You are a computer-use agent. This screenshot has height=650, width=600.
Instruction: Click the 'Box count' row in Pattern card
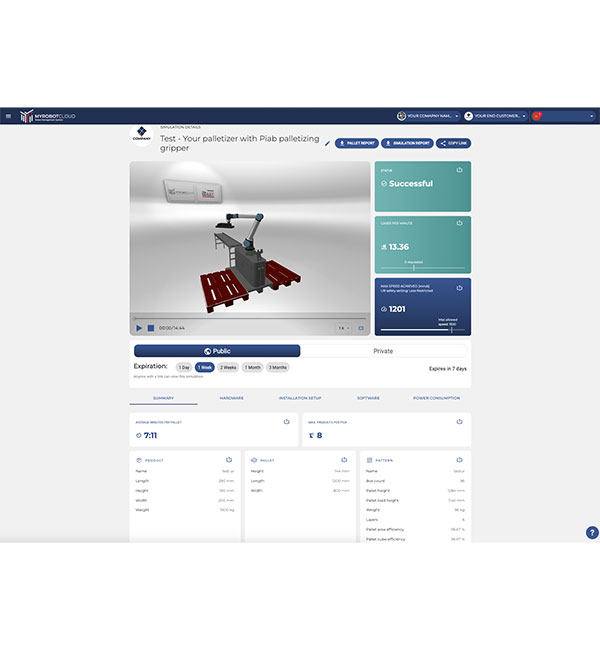415,481
